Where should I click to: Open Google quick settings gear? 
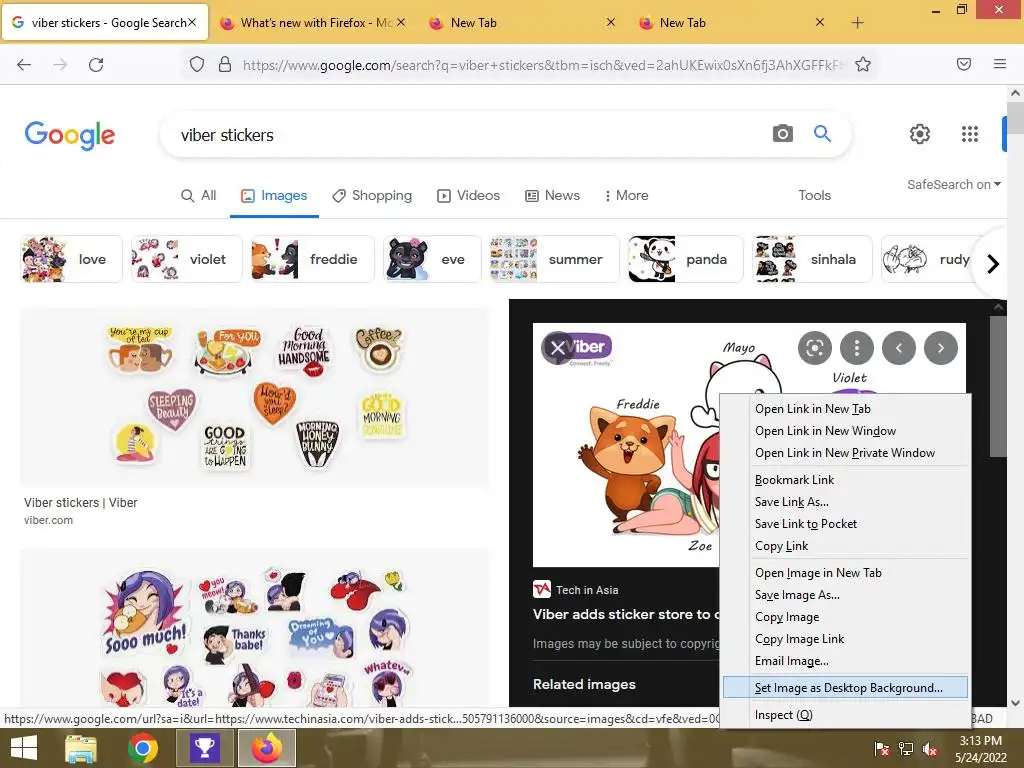[x=920, y=134]
